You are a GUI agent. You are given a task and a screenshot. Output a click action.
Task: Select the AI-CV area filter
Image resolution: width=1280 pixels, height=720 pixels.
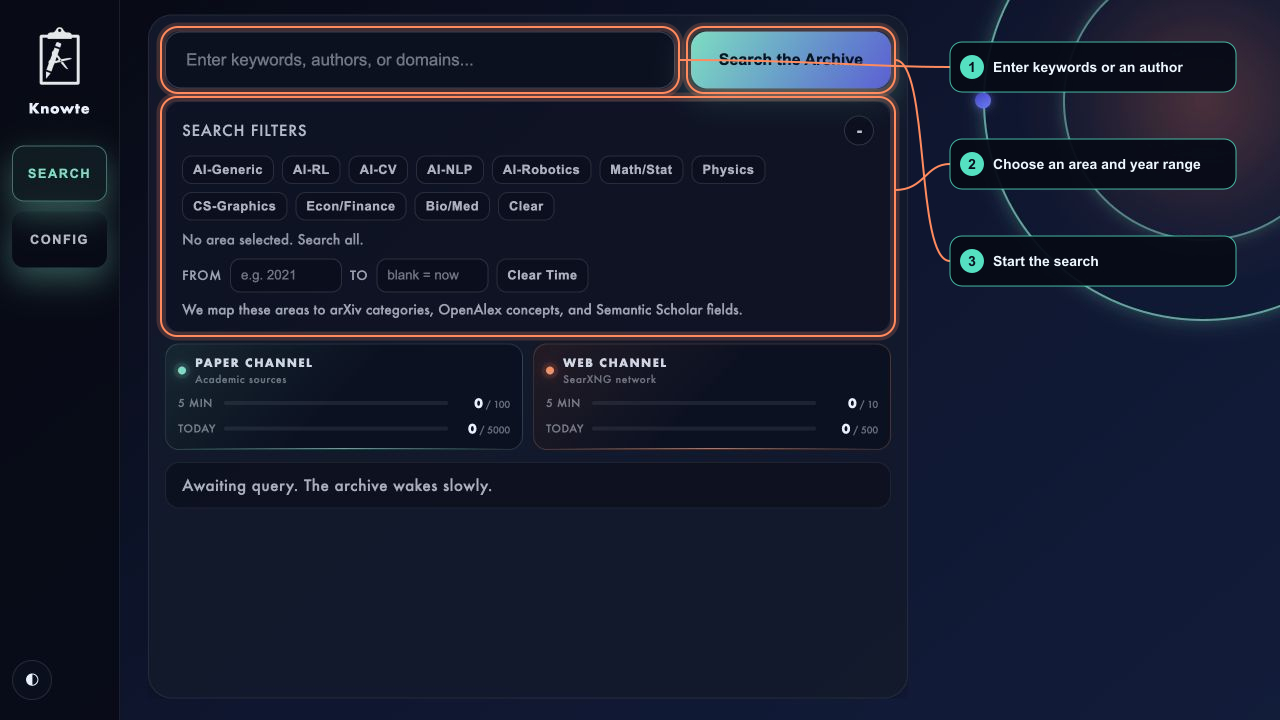click(x=378, y=170)
